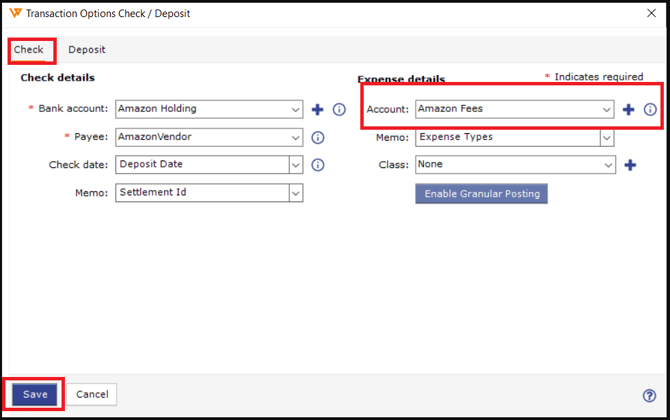Click the info icon beside Payee field
Image resolution: width=670 pixels, height=420 pixels.
click(x=318, y=138)
